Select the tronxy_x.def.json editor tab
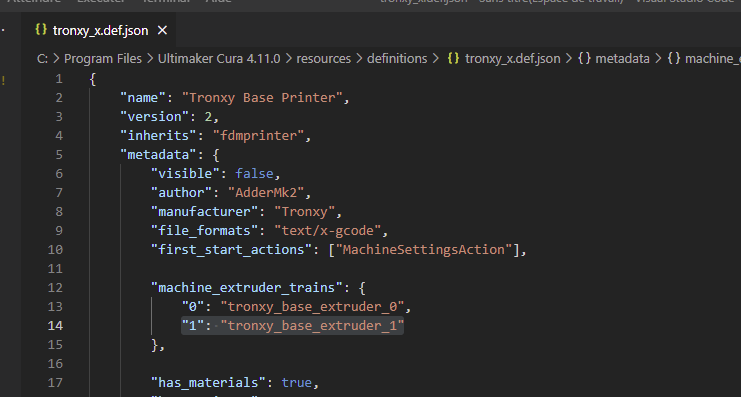 click(x=99, y=31)
